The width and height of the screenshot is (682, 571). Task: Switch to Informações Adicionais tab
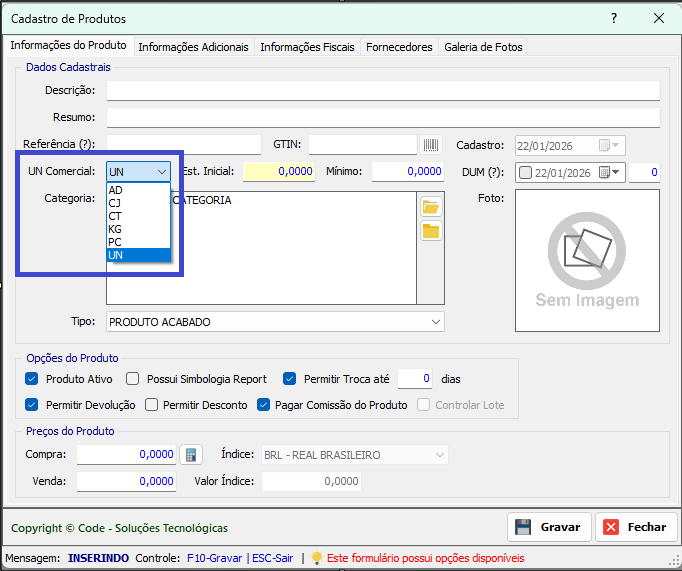[x=193, y=47]
